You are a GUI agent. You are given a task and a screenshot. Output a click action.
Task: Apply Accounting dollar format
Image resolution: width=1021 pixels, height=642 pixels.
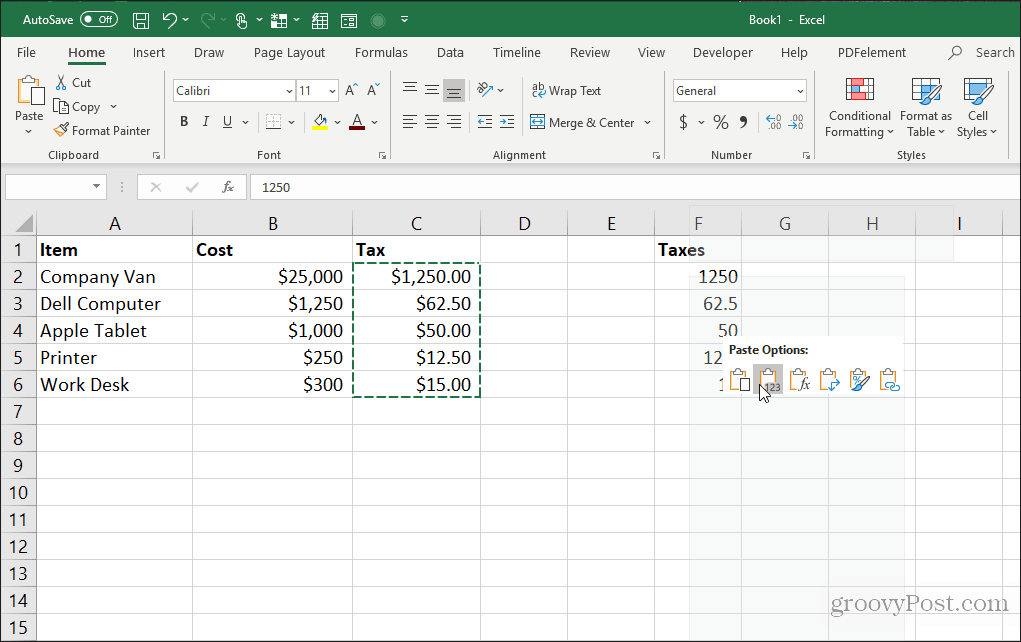[x=683, y=122]
